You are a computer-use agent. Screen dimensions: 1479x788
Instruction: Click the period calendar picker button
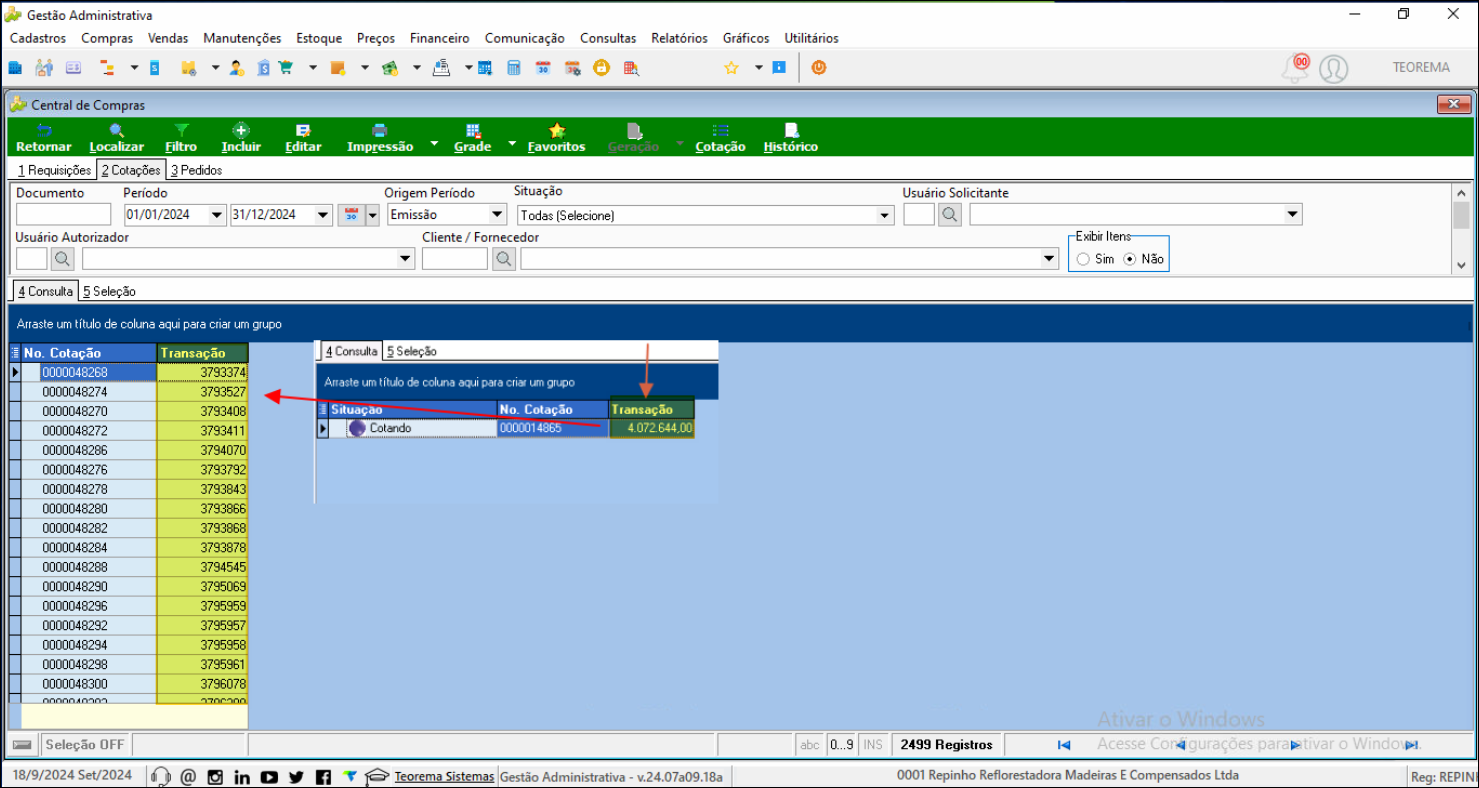pos(350,215)
